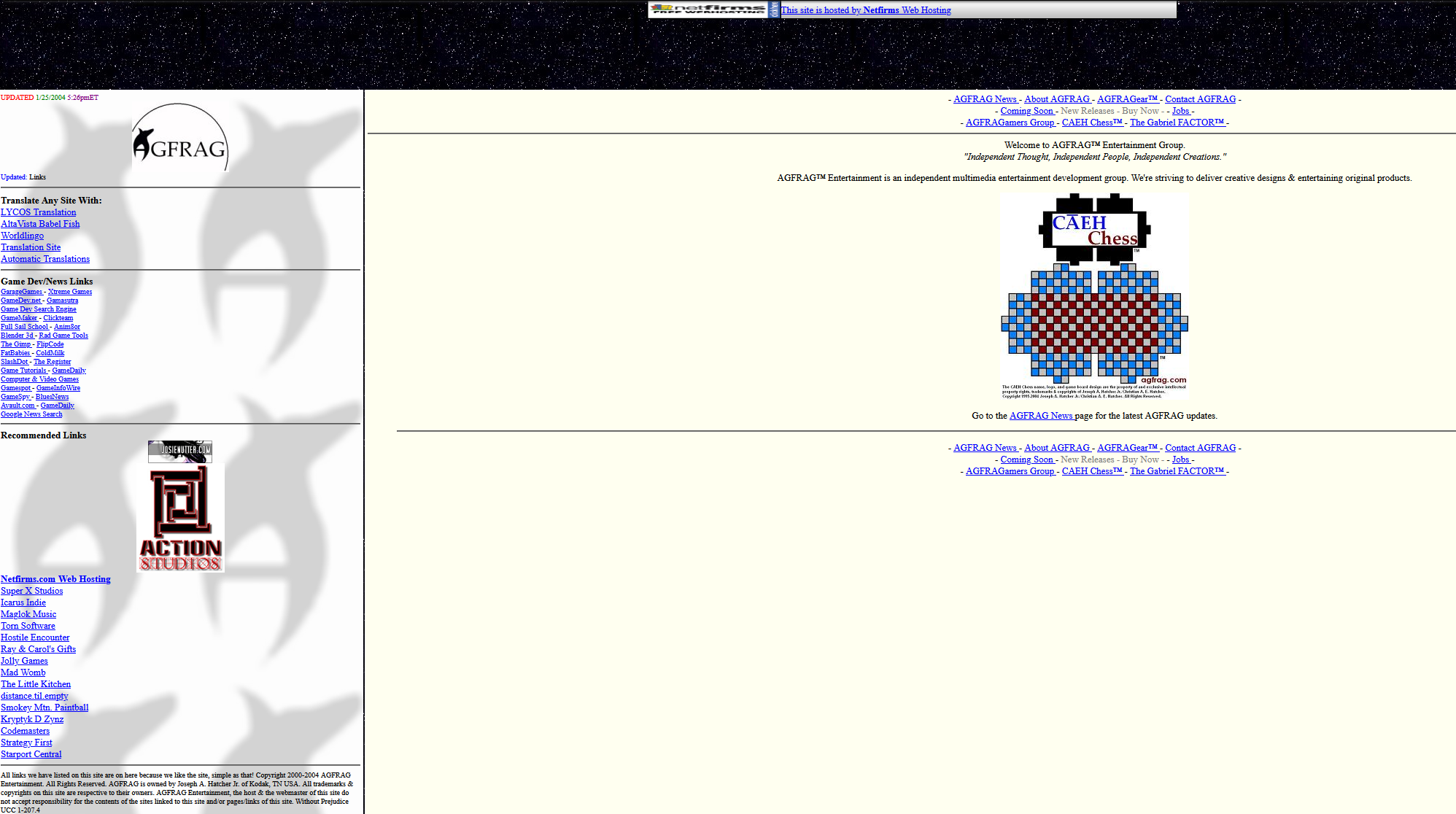Open the Contact AGFRAG page
1456x814 pixels.
[x=1200, y=98]
